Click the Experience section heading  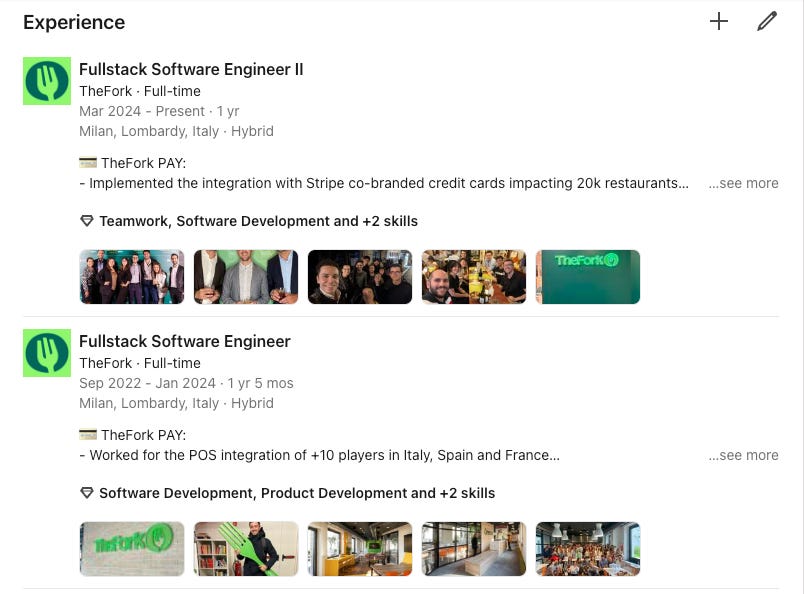74,23
